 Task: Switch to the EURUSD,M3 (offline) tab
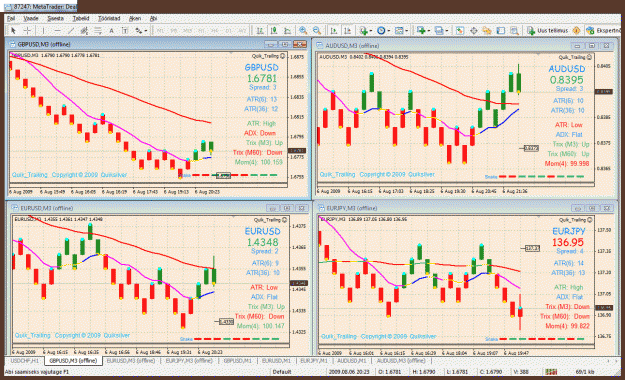131,361
